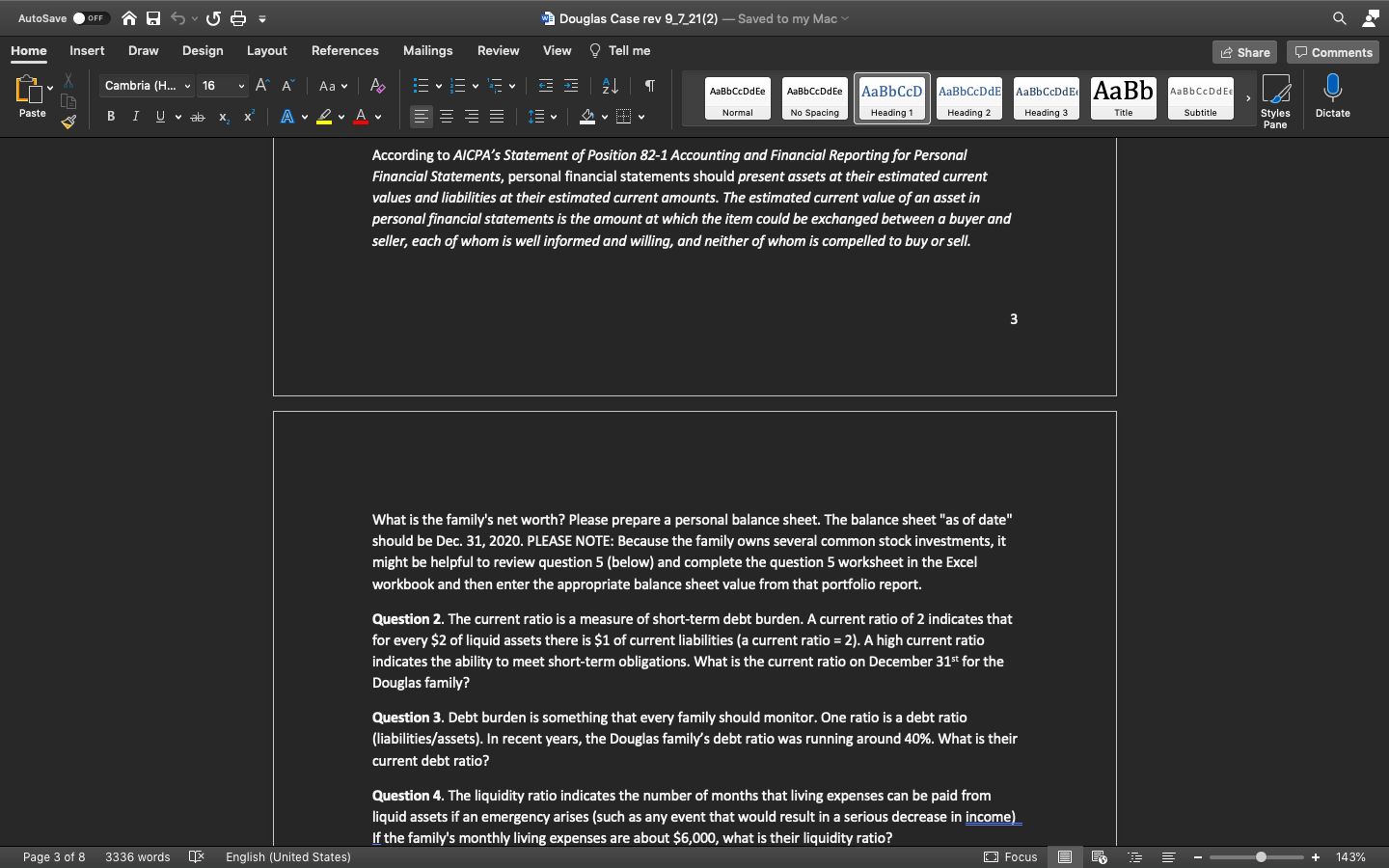
Task: Click the numbered list icon
Action: [458, 86]
